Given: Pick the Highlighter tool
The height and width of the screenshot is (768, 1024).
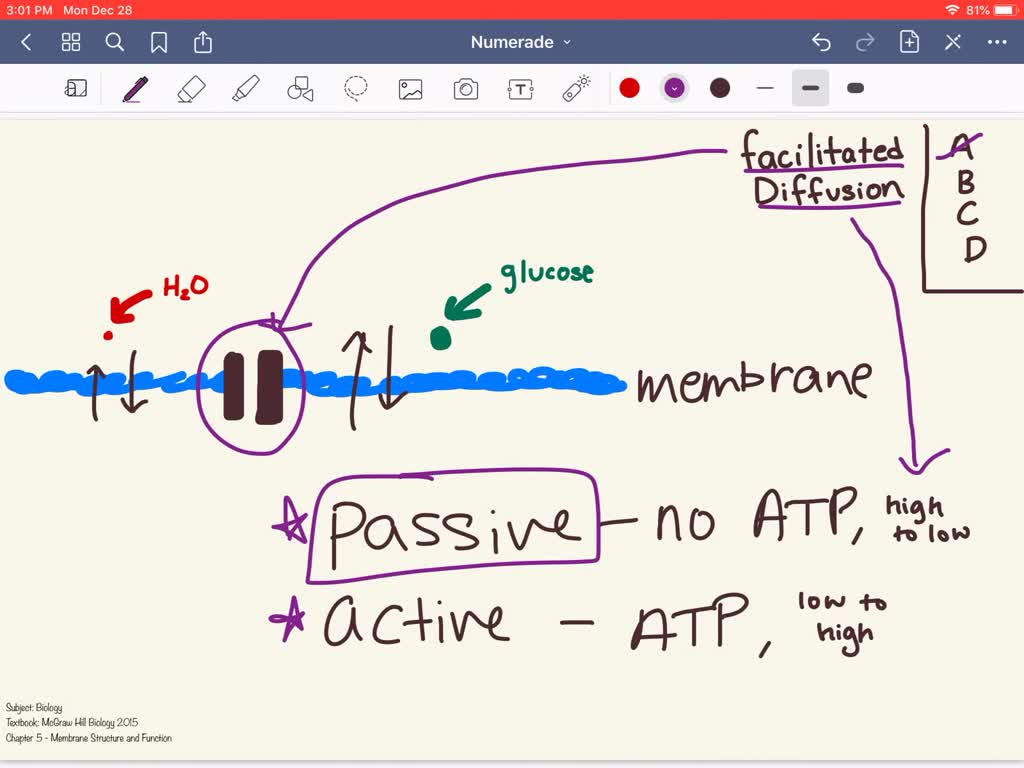Looking at the screenshot, I should tap(247, 88).
